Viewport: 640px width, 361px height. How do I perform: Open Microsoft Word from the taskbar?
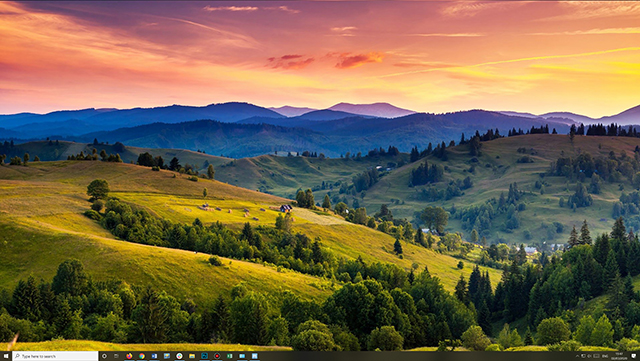[154, 356]
